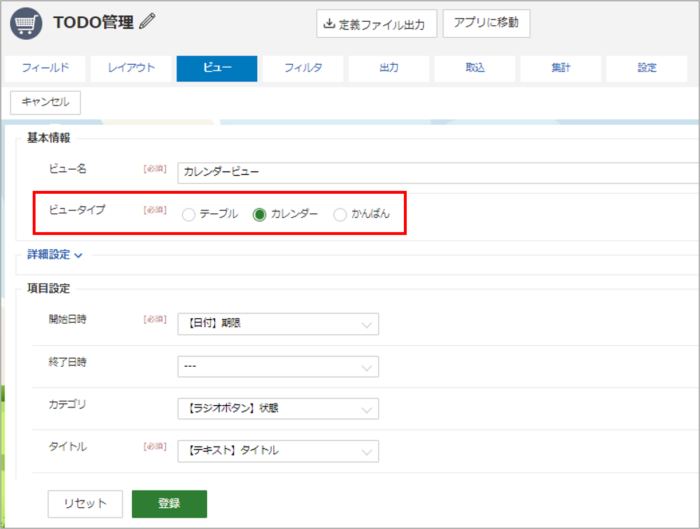Open the 設定 tab
Viewport: 700px width, 529px height.
click(x=647, y=68)
